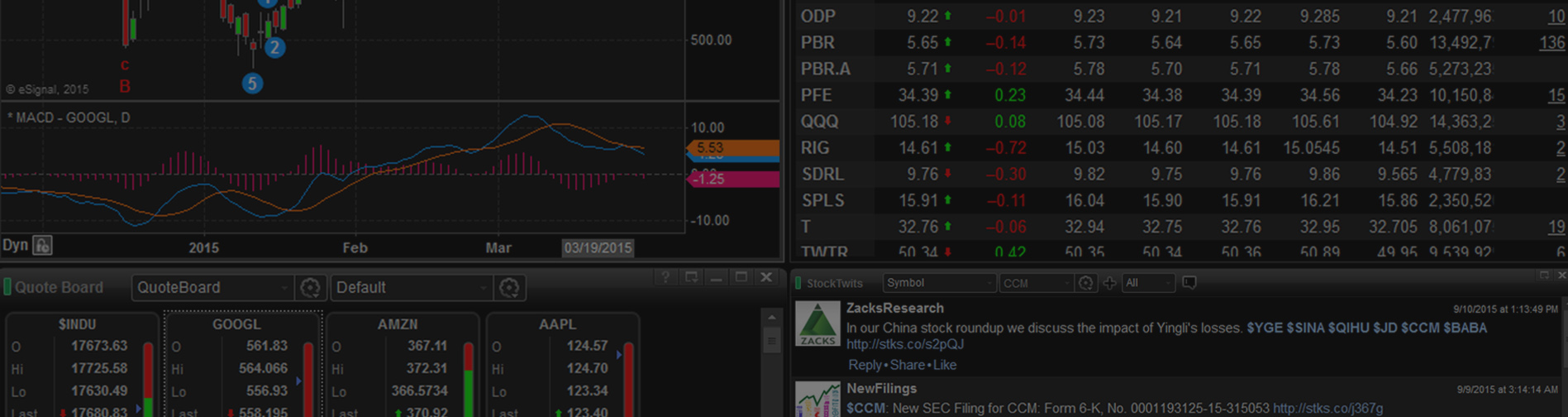Maximize the Quote Board panel

point(741,277)
